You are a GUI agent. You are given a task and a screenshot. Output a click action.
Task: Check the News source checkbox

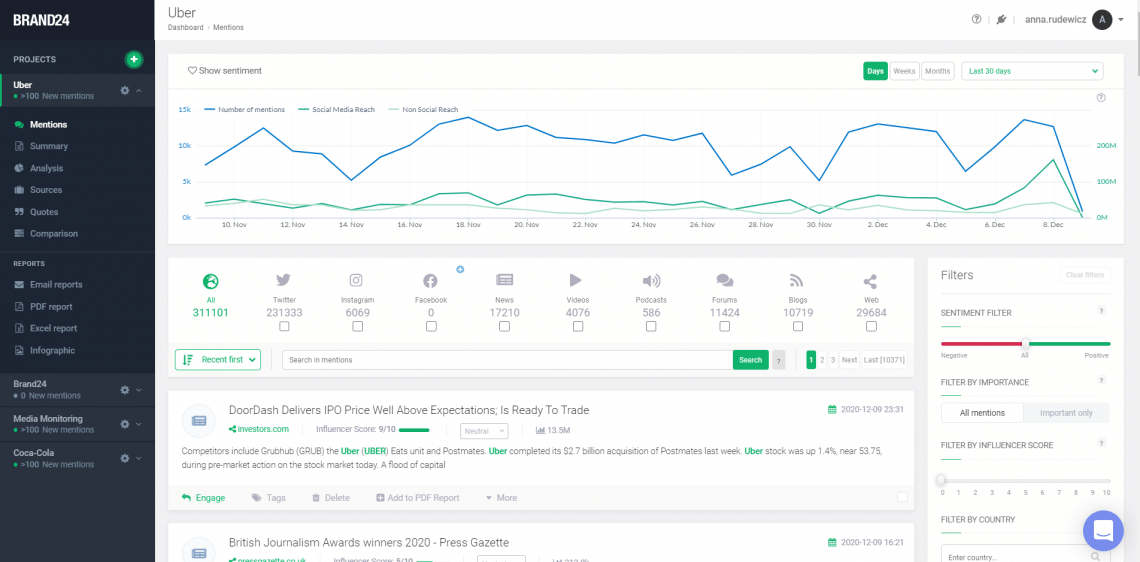[x=504, y=326]
